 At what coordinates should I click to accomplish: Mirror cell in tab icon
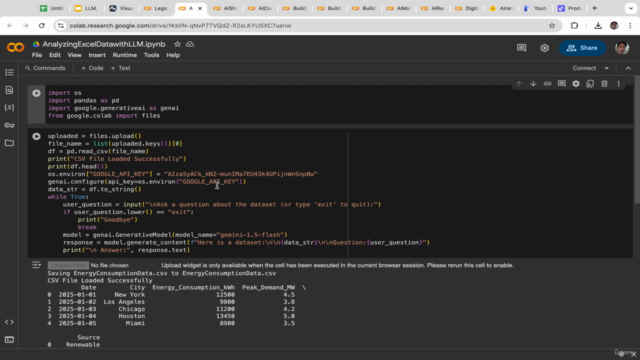590,84
